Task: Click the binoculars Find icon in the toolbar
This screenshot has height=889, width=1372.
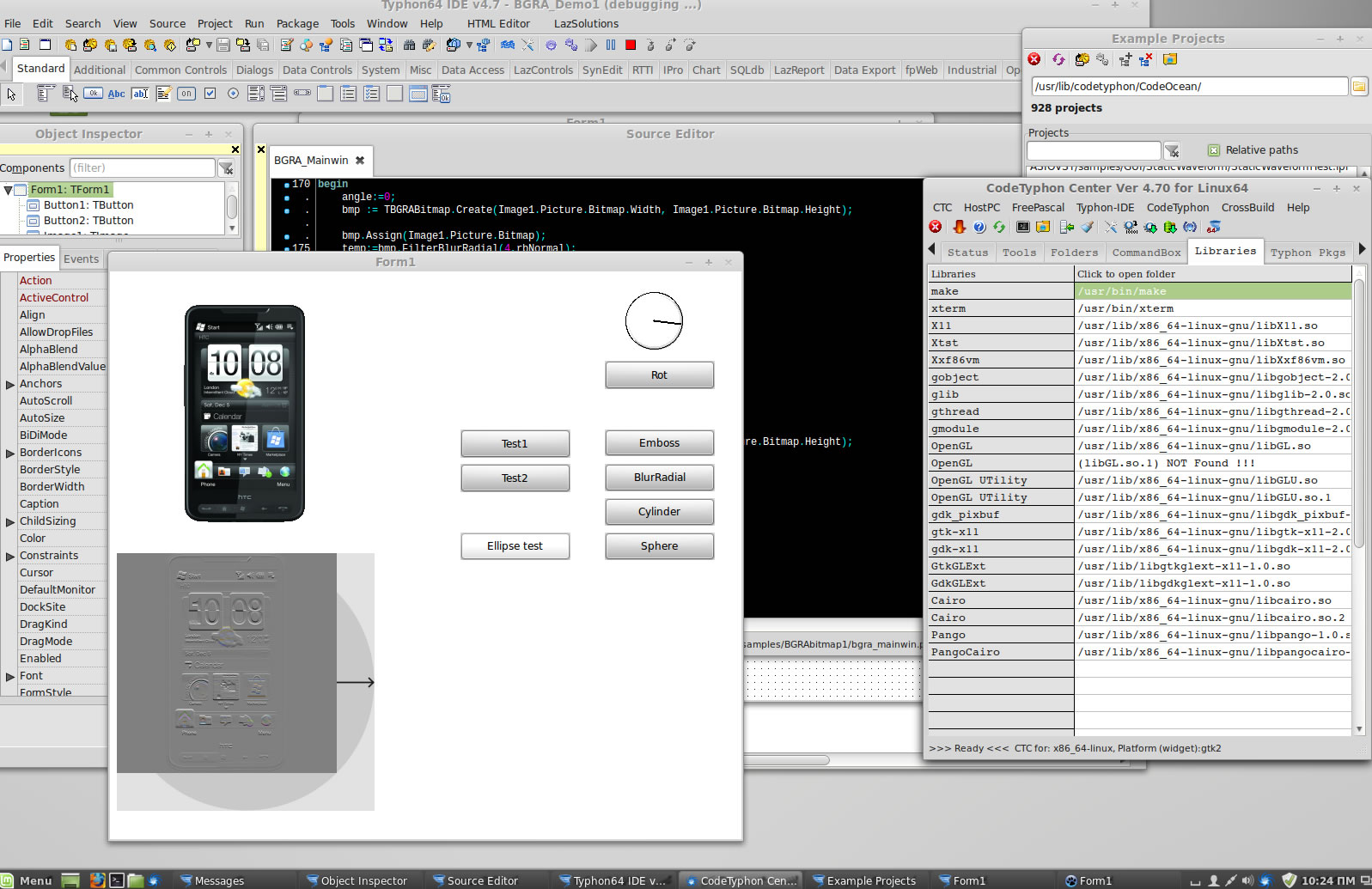Action: [x=410, y=45]
